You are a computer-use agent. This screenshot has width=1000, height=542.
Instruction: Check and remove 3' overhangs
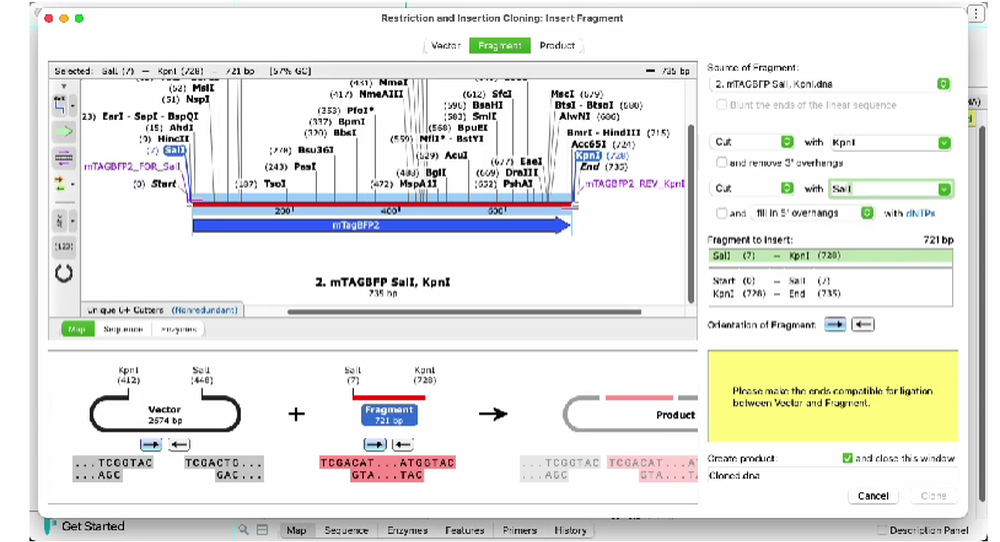(721, 163)
